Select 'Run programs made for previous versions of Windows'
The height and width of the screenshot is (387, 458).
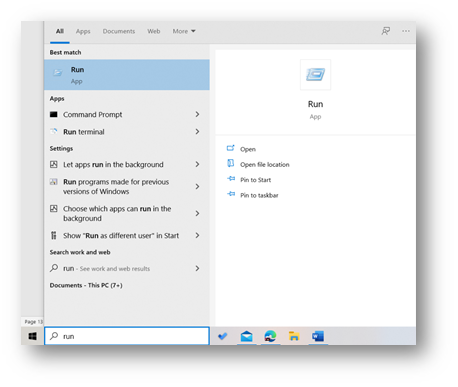[116, 187]
